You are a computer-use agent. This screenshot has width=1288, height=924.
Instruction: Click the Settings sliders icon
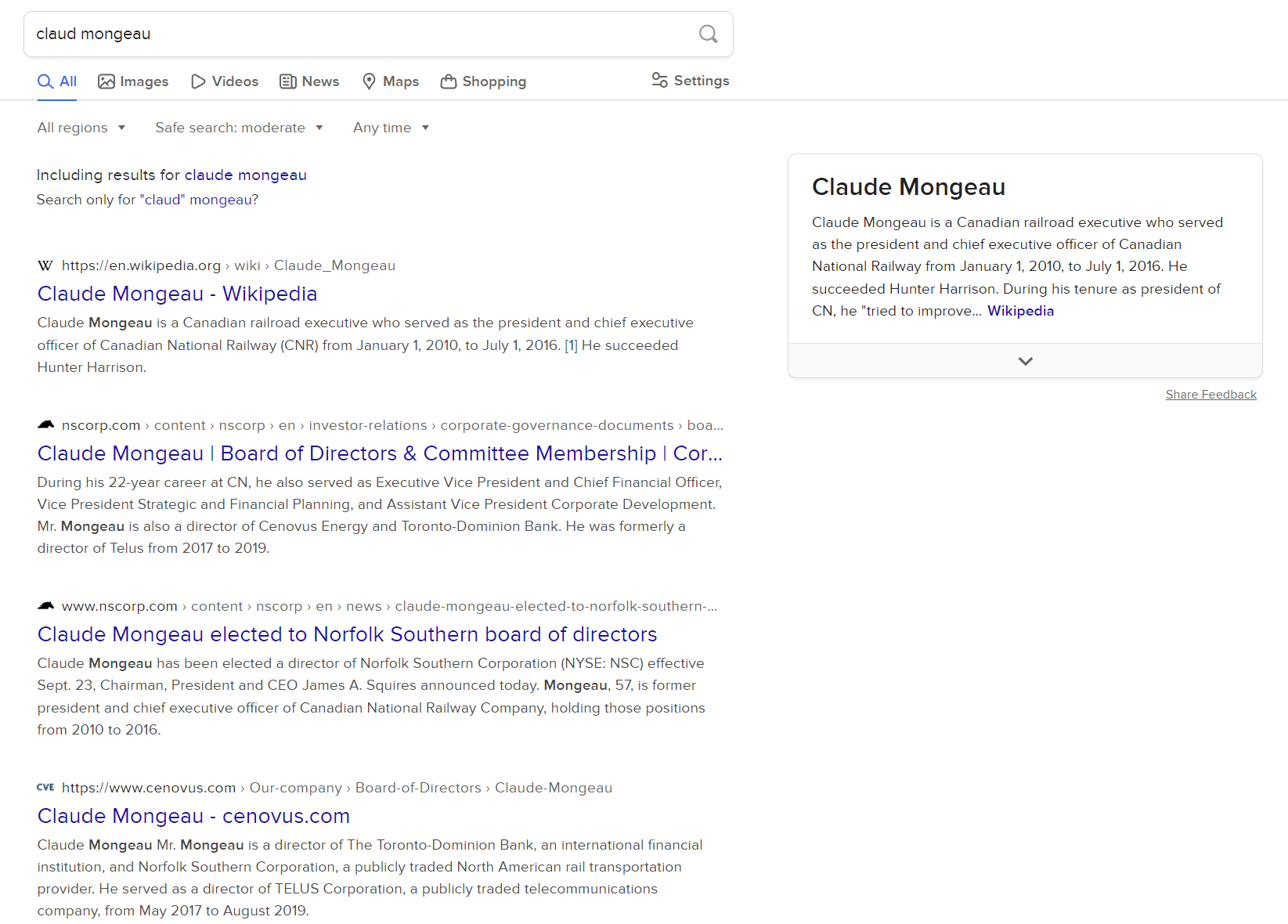click(x=660, y=80)
